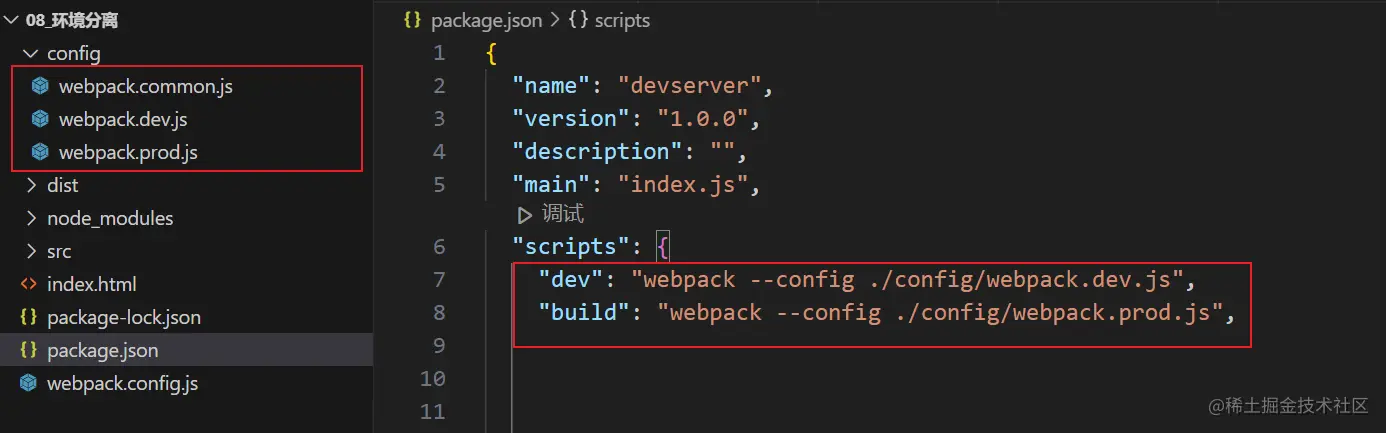The height and width of the screenshot is (433, 1386).
Task: Expand the node_modules folder chevron
Action: (x=31, y=218)
